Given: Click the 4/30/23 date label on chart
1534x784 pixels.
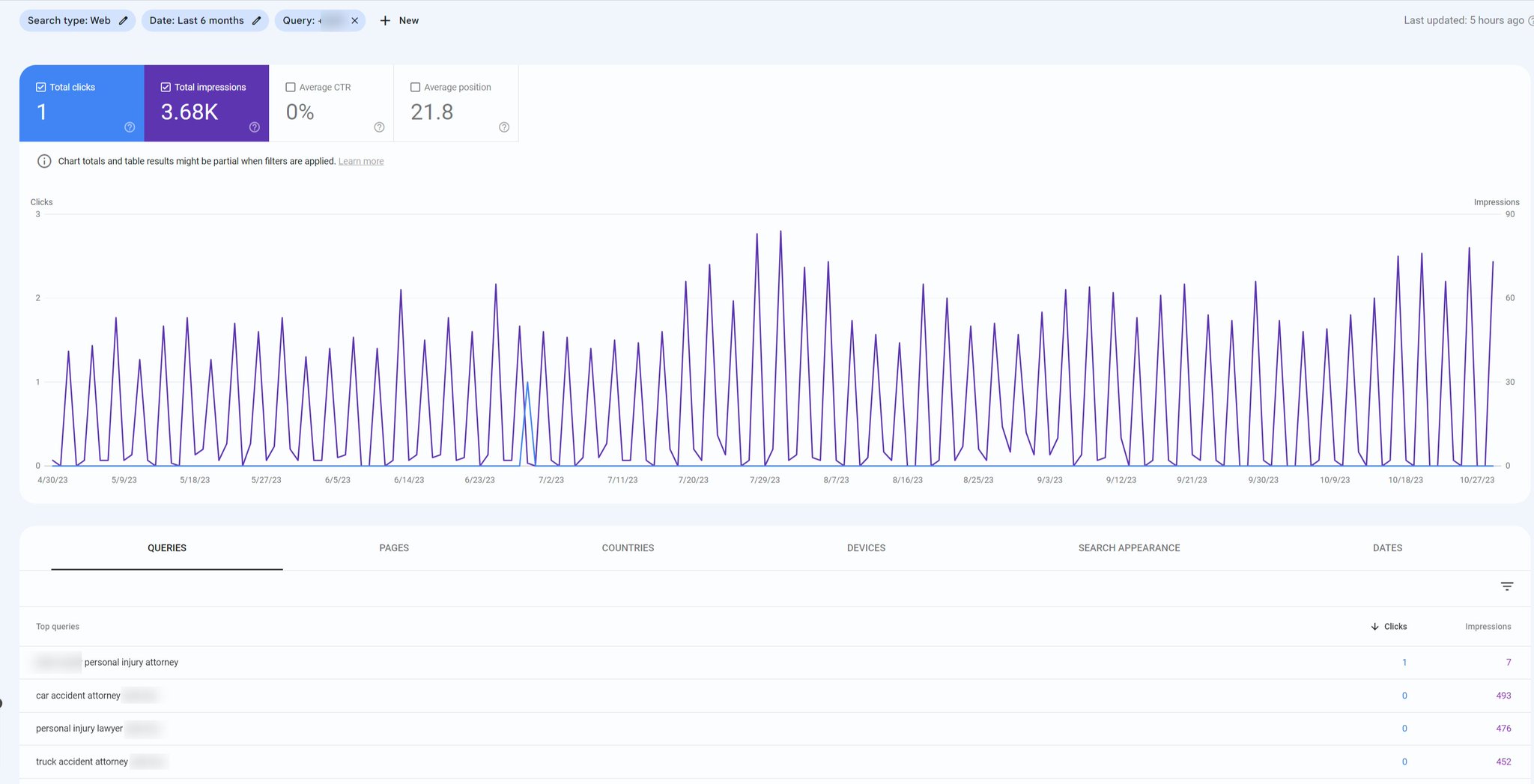Looking at the screenshot, I should 52,480.
